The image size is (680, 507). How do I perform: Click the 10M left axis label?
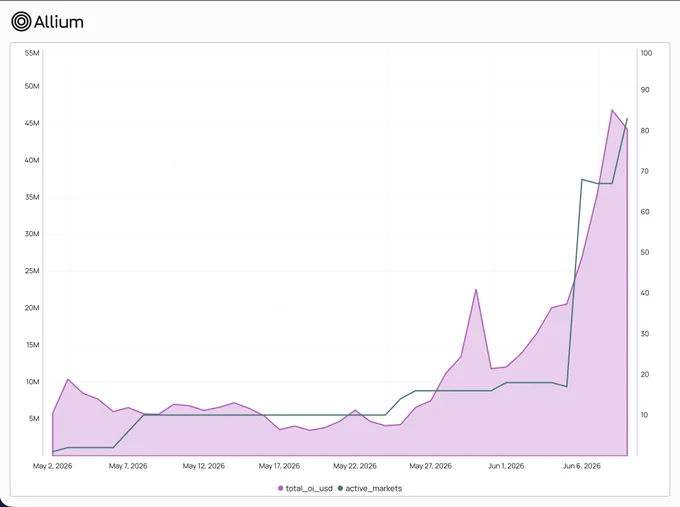(x=33, y=382)
